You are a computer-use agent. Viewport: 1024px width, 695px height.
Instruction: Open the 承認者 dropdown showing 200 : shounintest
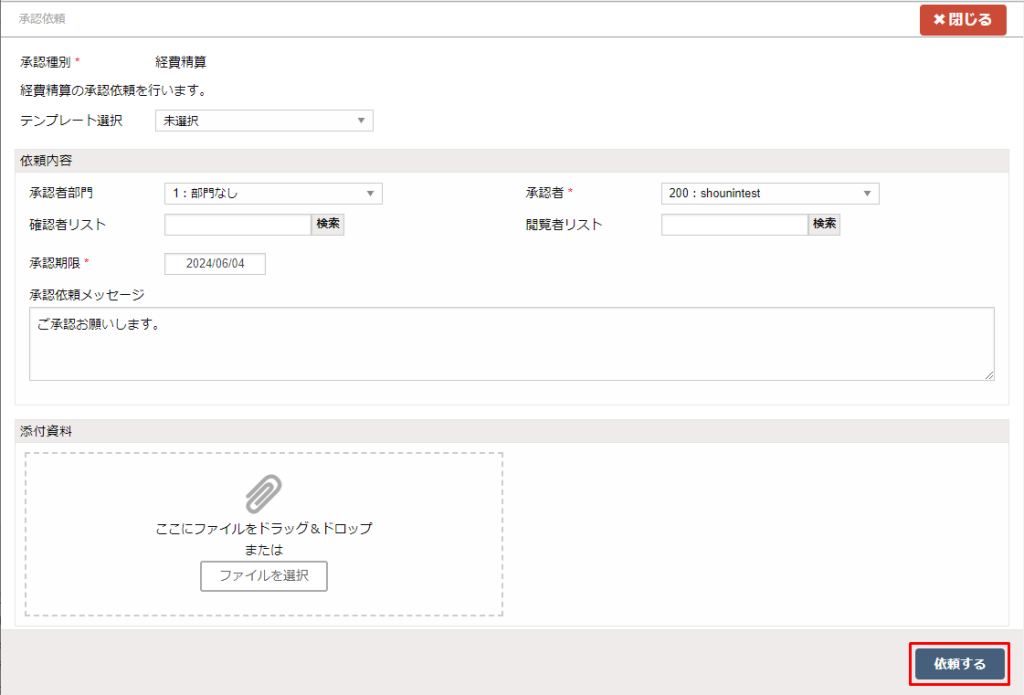click(770, 193)
